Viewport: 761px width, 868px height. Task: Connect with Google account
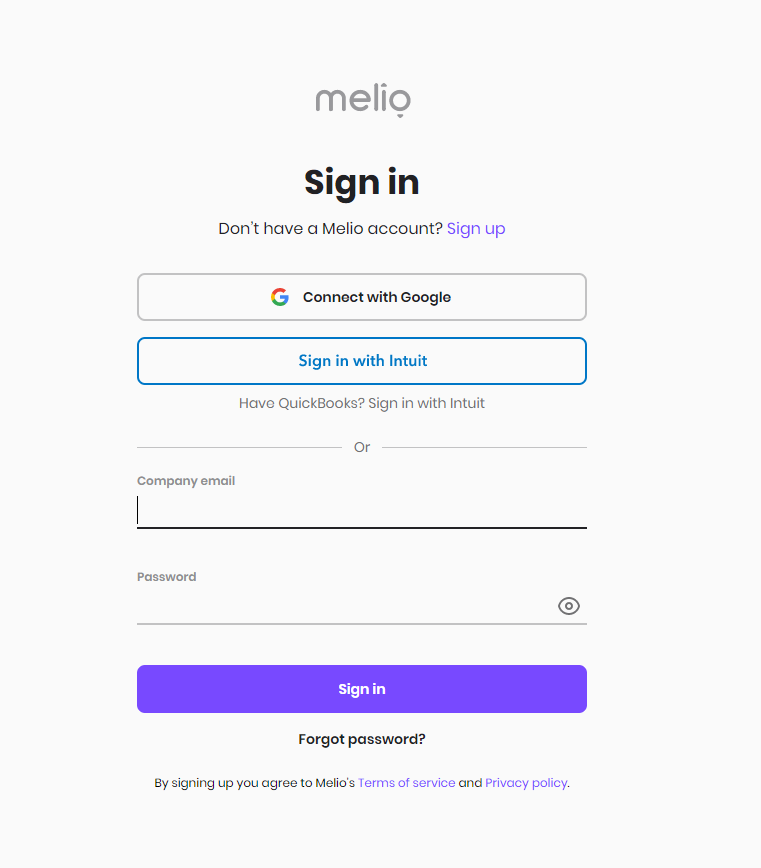pos(362,297)
